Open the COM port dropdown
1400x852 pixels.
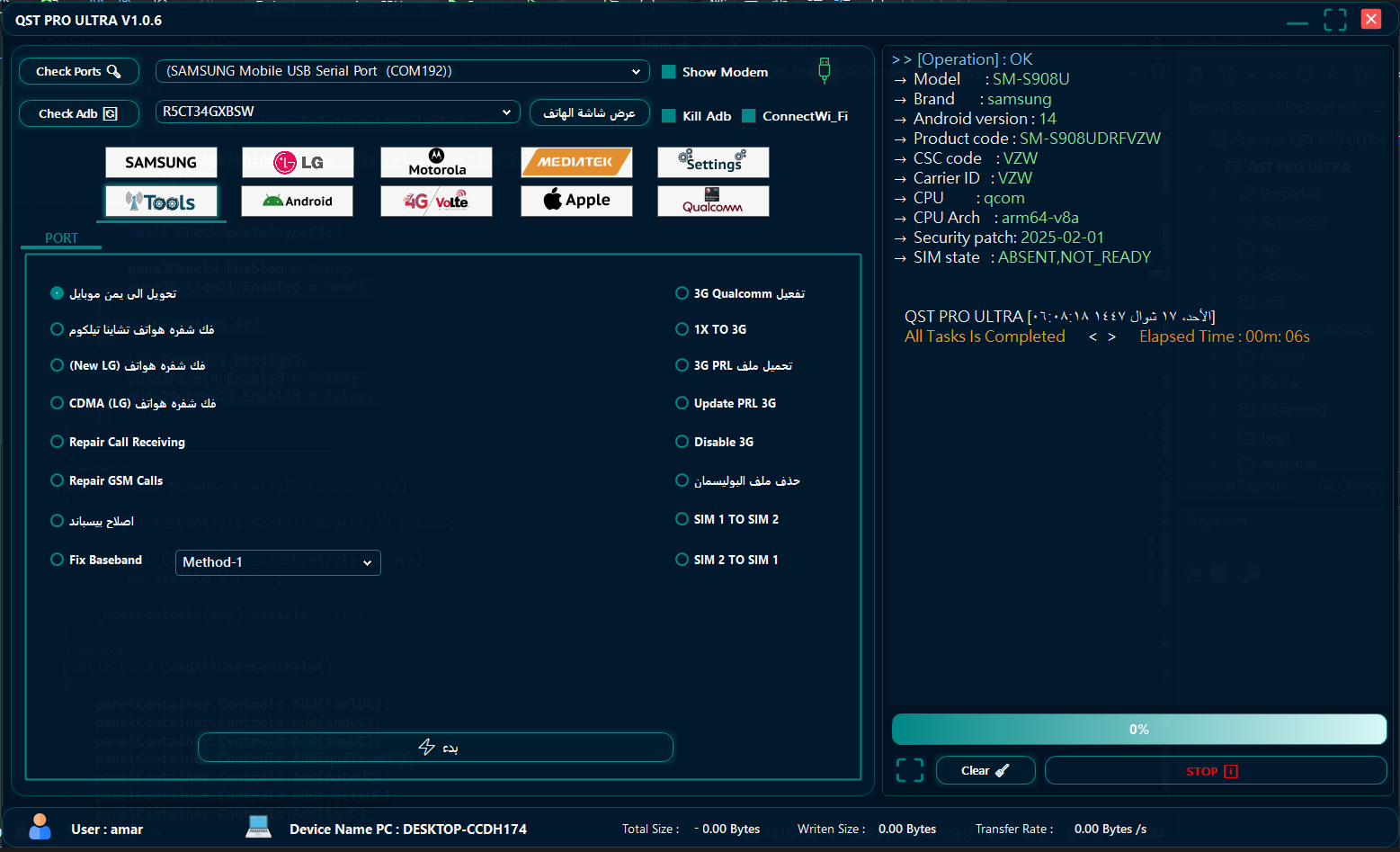click(403, 71)
